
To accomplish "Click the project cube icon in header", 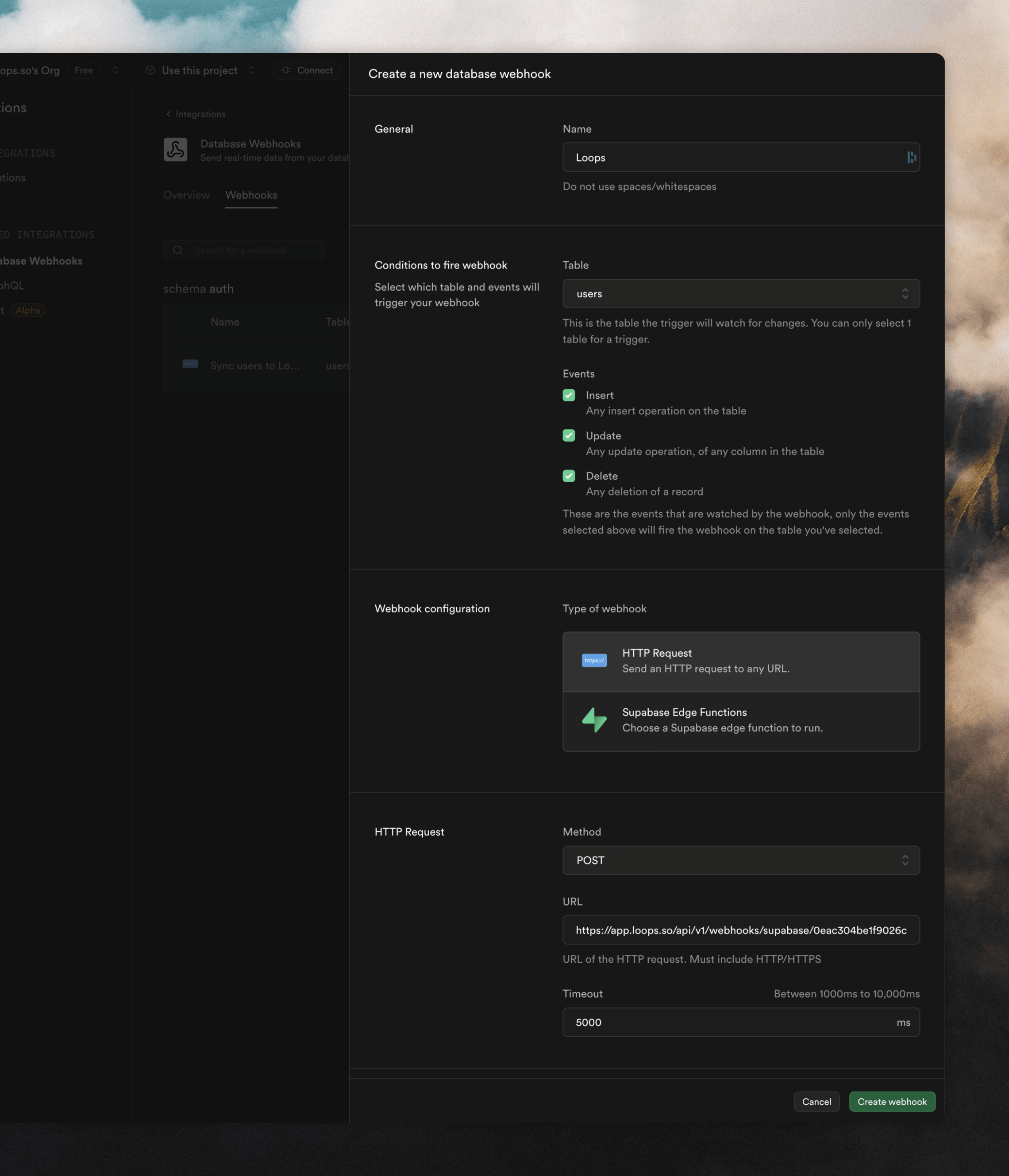I will click(x=150, y=70).
